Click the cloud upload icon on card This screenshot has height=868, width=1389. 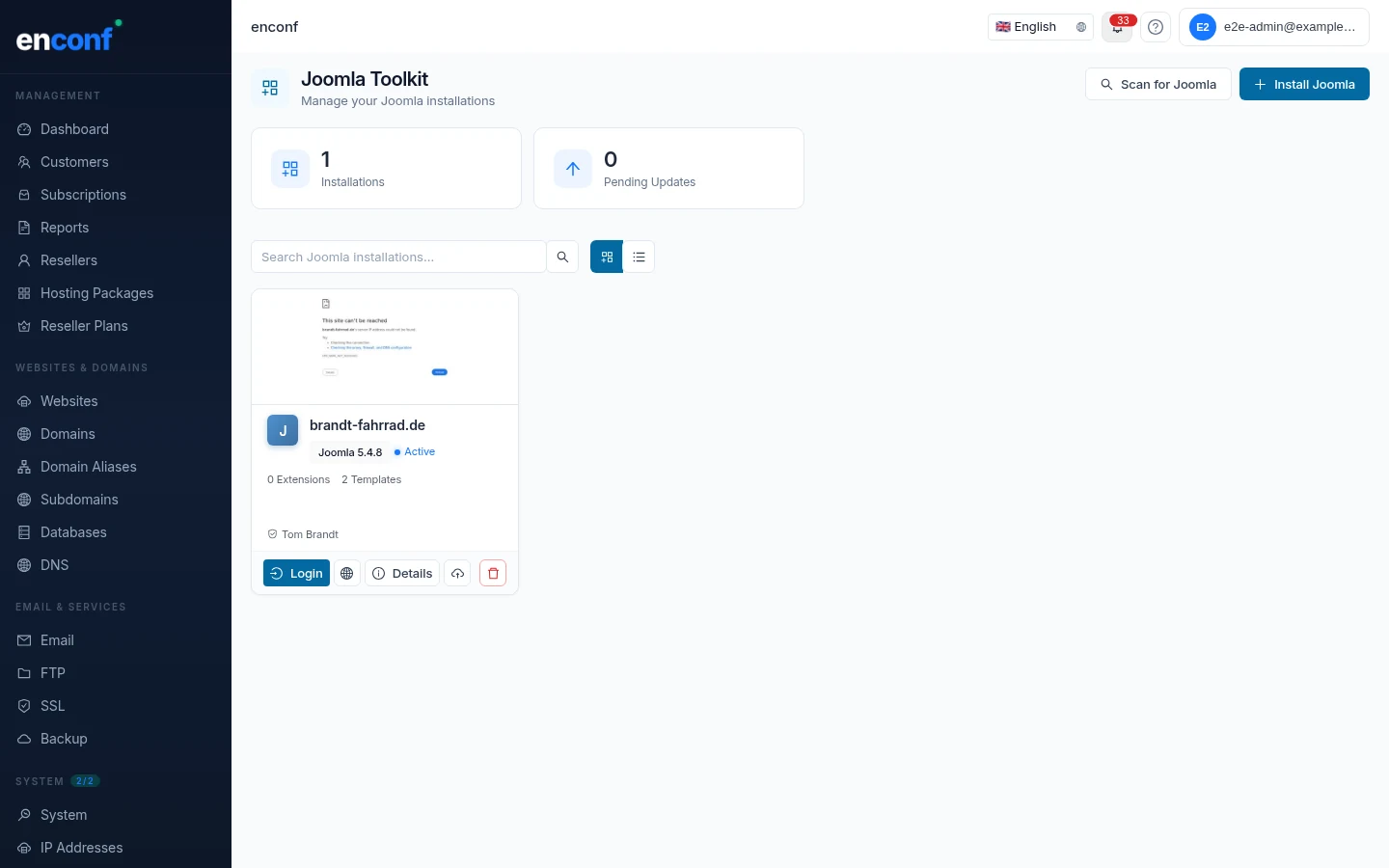457,573
